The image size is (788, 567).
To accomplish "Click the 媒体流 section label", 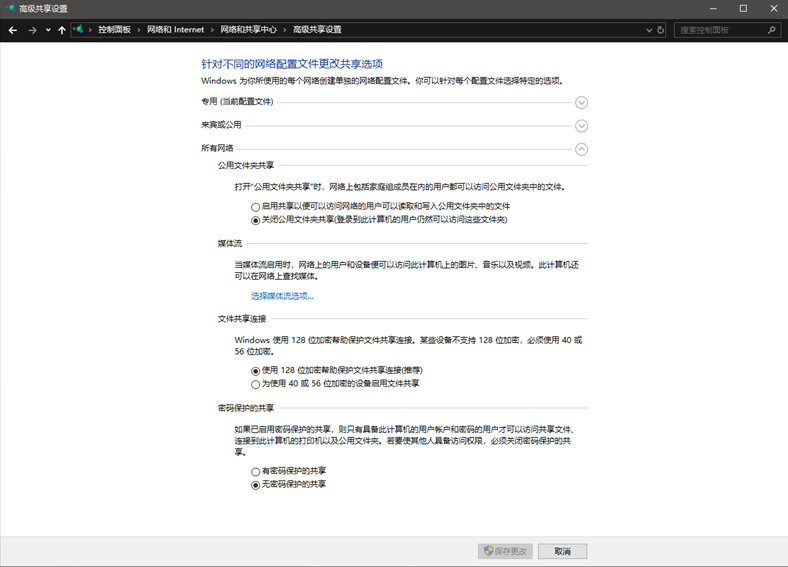I will pyautogui.click(x=230, y=243).
